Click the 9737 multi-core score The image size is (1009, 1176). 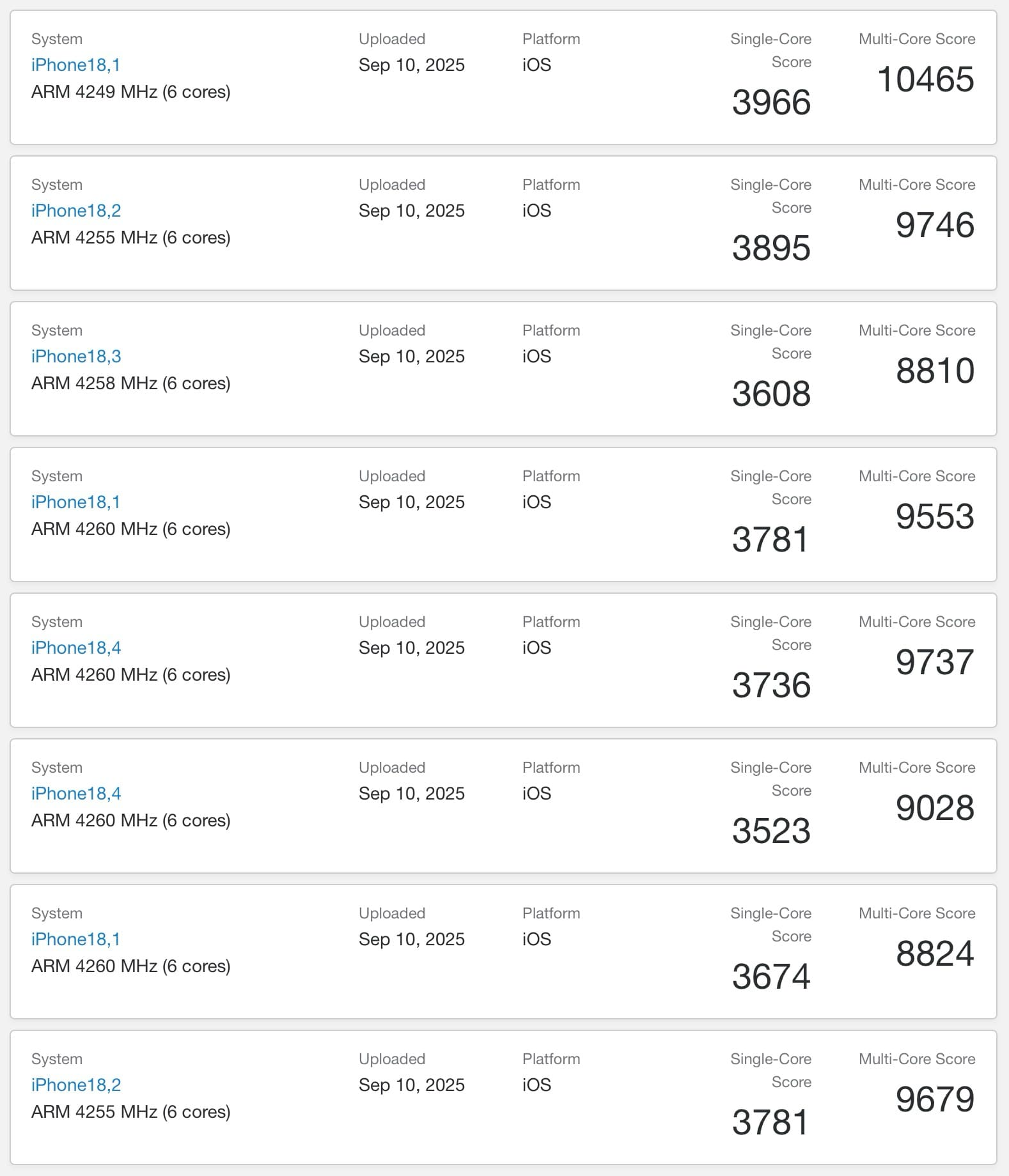click(x=935, y=662)
